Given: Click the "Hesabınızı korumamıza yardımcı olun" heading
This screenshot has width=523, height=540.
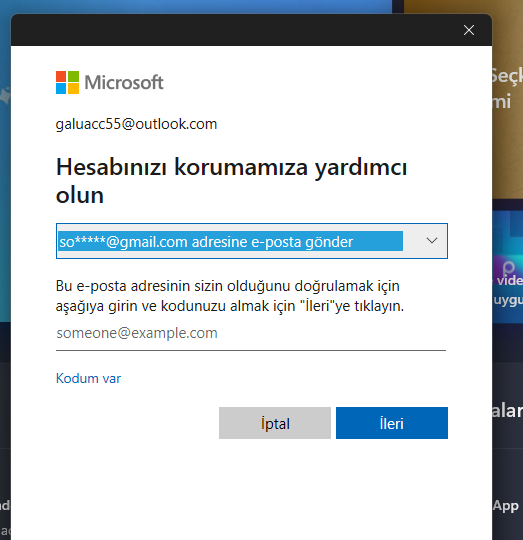Looking at the screenshot, I should coord(231,181).
